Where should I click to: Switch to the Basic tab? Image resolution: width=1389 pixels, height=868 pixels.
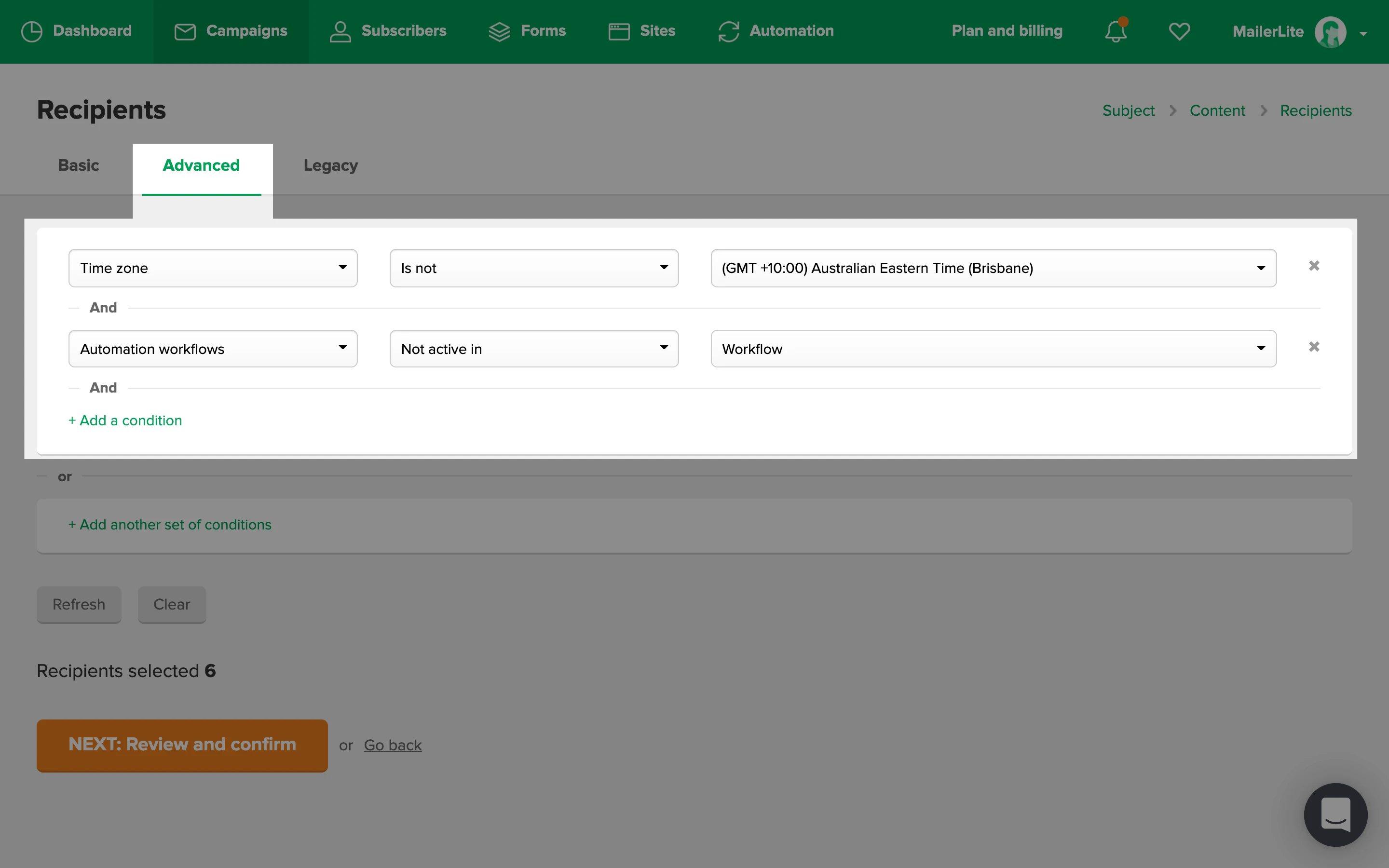pos(79,165)
